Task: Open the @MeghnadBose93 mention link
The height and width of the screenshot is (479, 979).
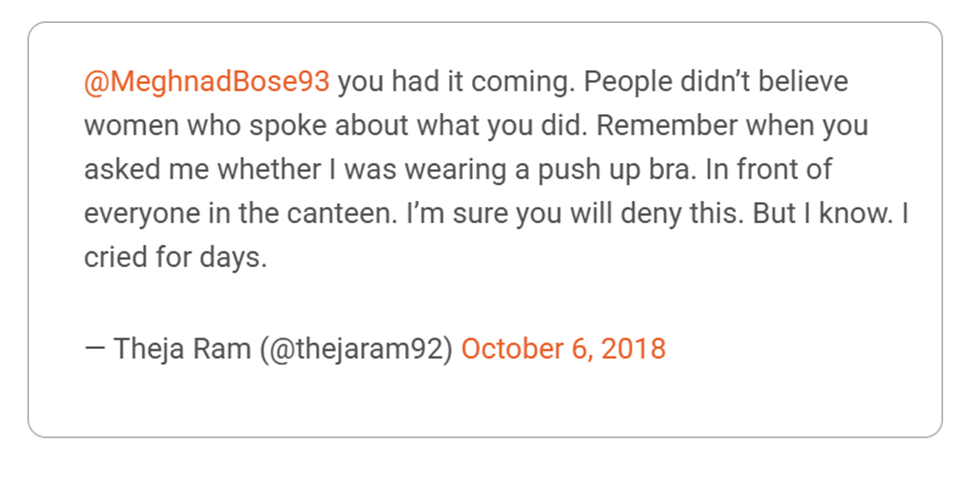Action: click(x=206, y=82)
